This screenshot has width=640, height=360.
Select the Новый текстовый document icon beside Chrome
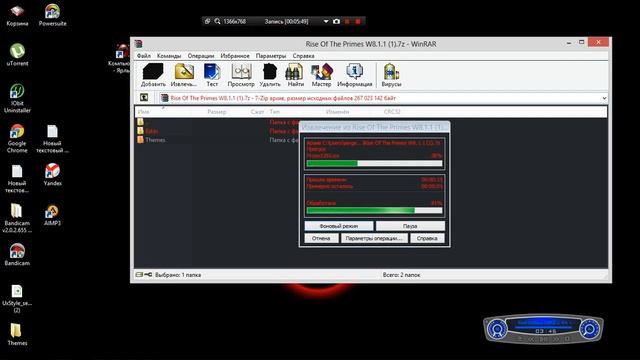(52, 139)
